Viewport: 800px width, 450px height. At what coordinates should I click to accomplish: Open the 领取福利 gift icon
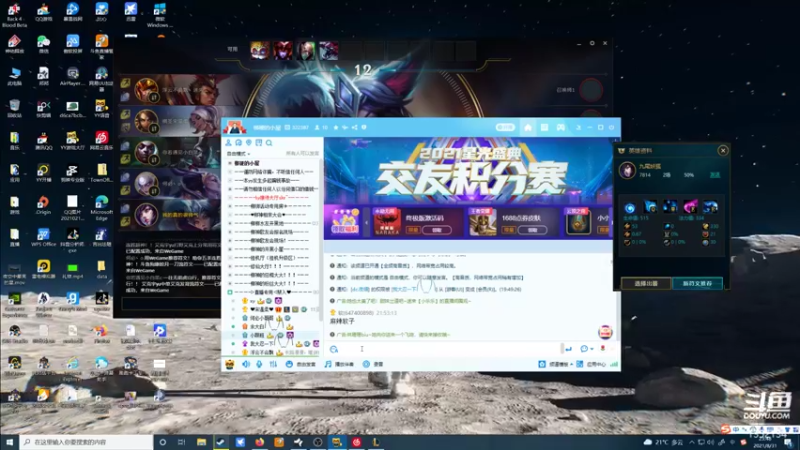345,222
